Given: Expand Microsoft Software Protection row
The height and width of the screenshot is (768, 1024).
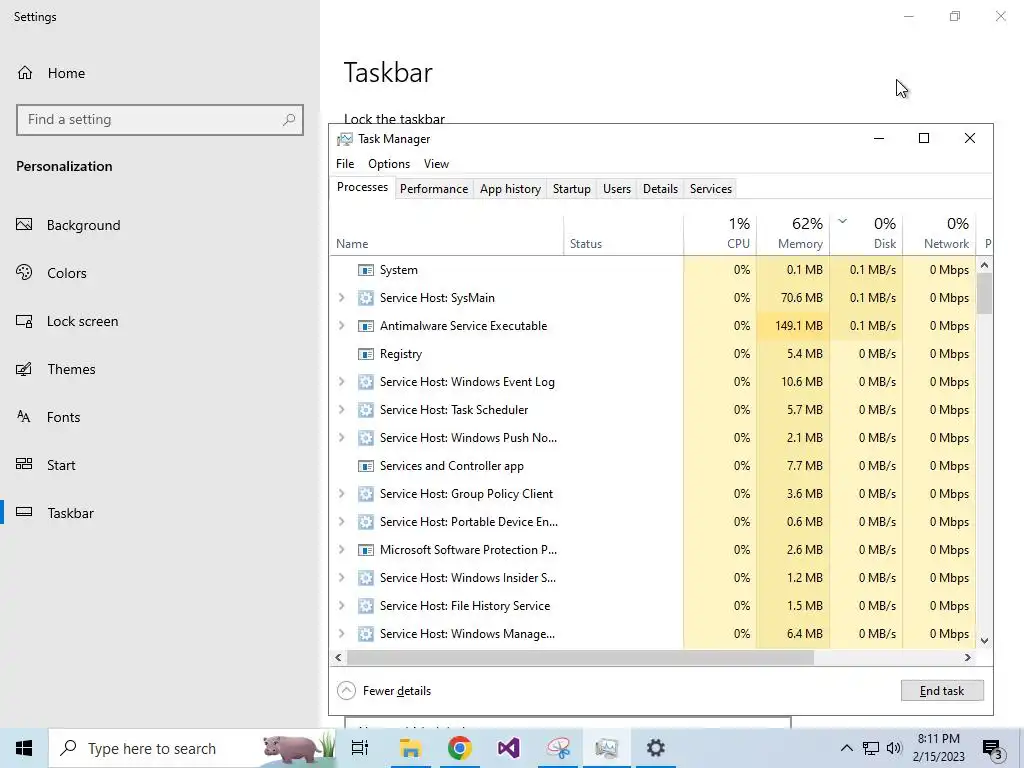Looking at the screenshot, I should (x=342, y=550).
